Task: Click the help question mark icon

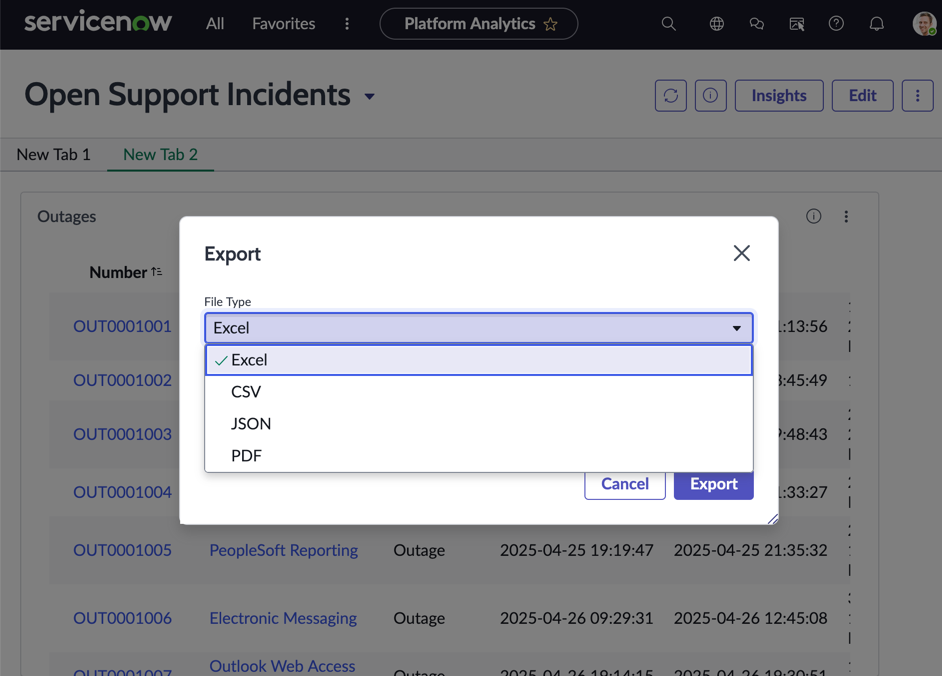Action: 836,24
